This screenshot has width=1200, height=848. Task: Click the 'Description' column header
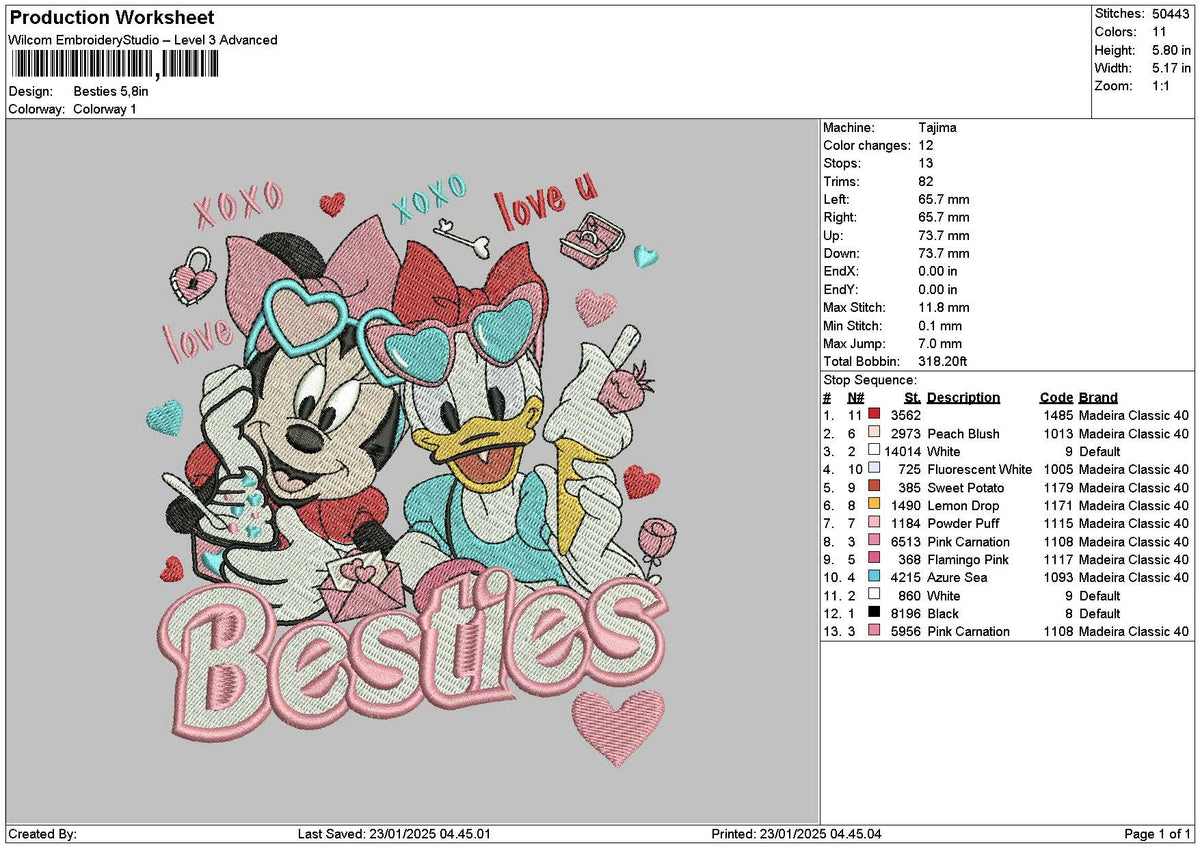click(963, 397)
